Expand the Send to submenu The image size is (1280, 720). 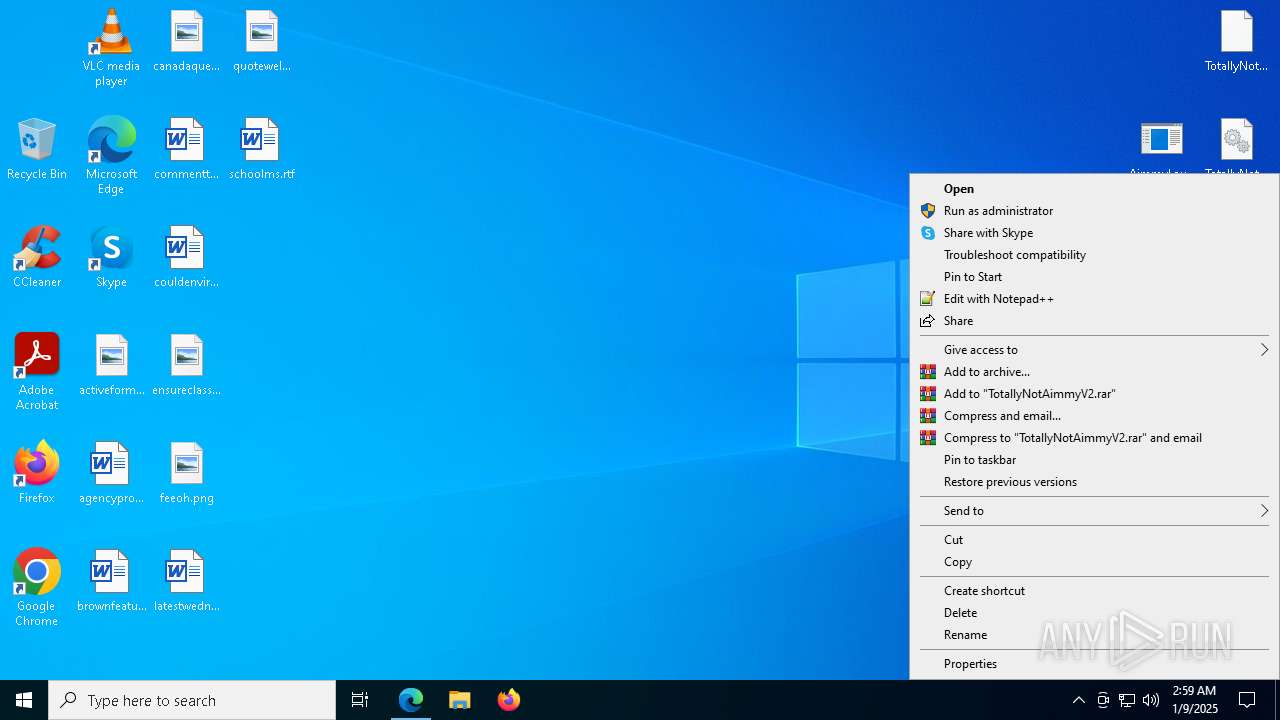pyautogui.click(x=1094, y=511)
